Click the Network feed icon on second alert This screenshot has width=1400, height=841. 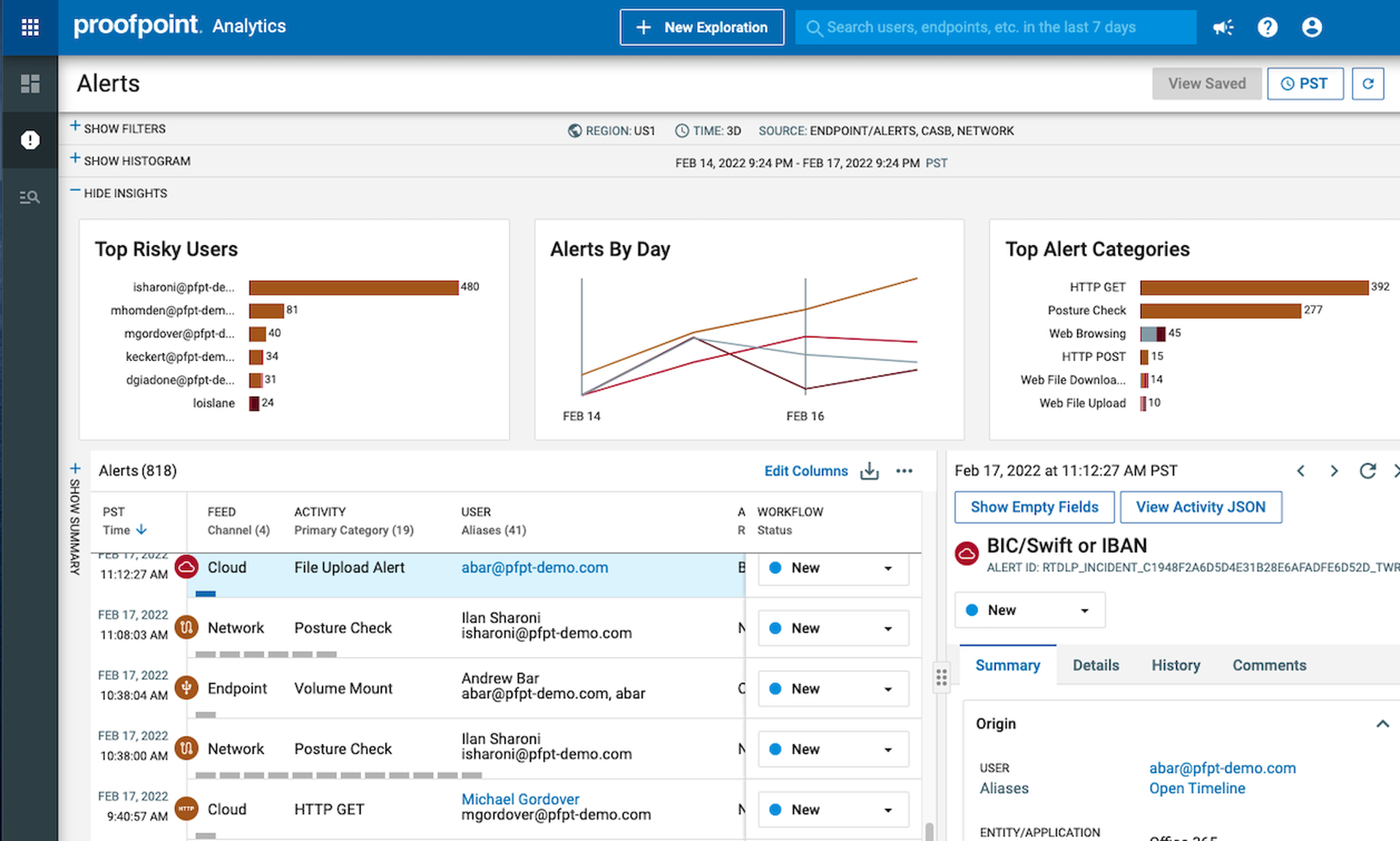click(x=187, y=627)
